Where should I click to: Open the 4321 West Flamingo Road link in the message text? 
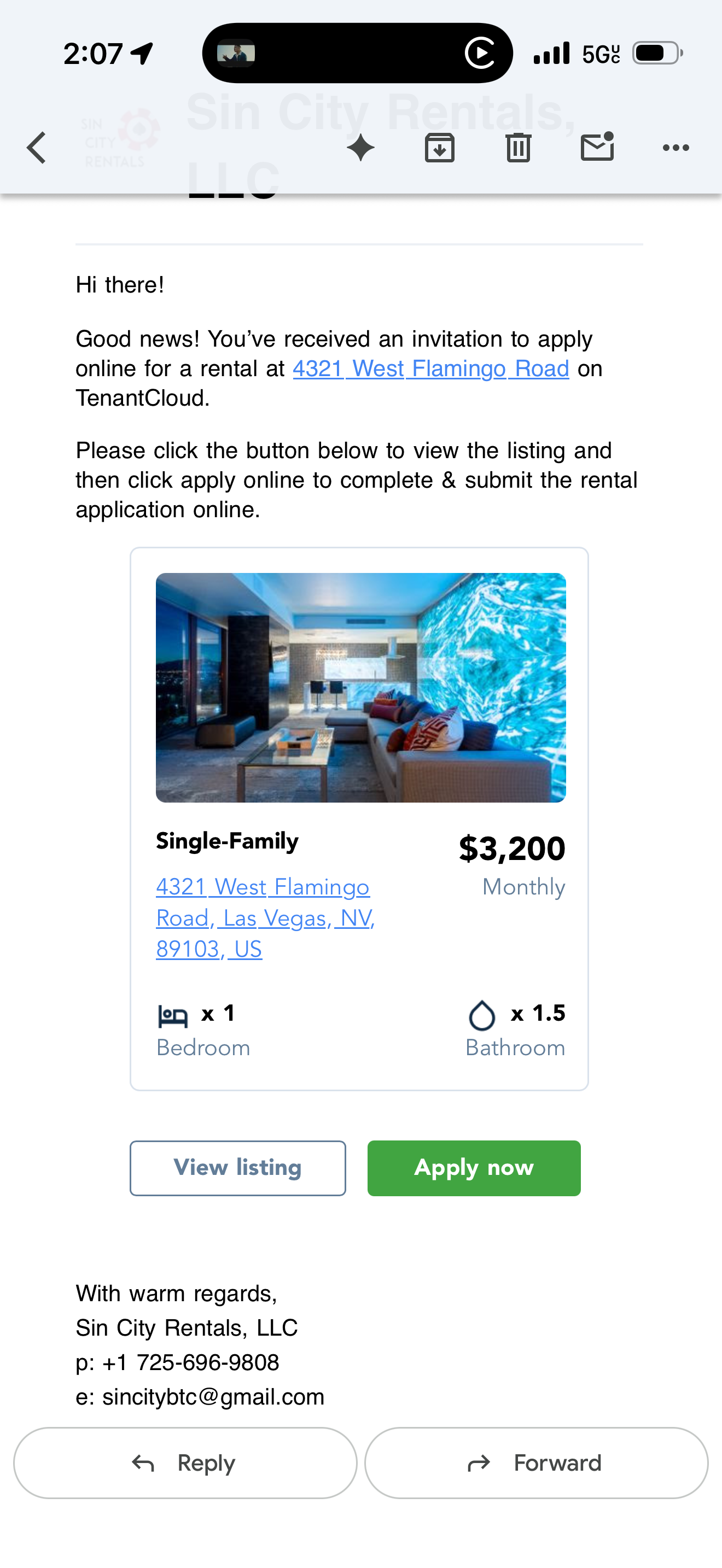[431, 369]
